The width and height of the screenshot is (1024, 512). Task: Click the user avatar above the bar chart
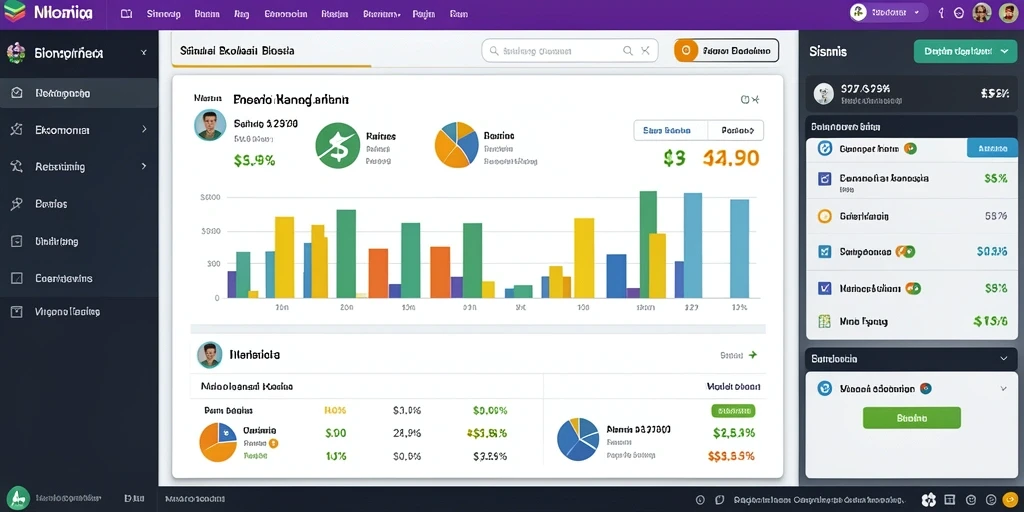[x=210, y=125]
